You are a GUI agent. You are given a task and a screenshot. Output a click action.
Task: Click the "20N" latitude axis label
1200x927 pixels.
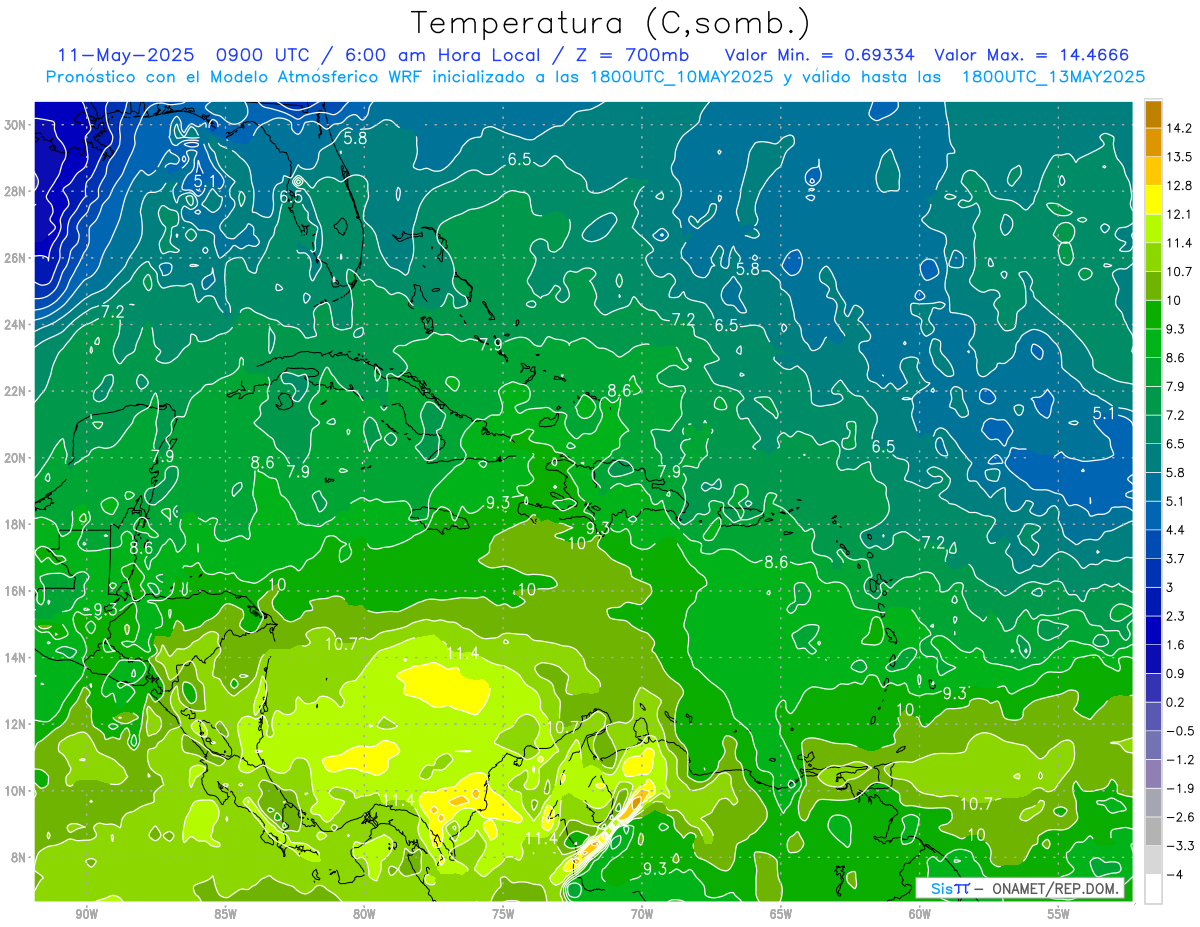(x=16, y=457)
